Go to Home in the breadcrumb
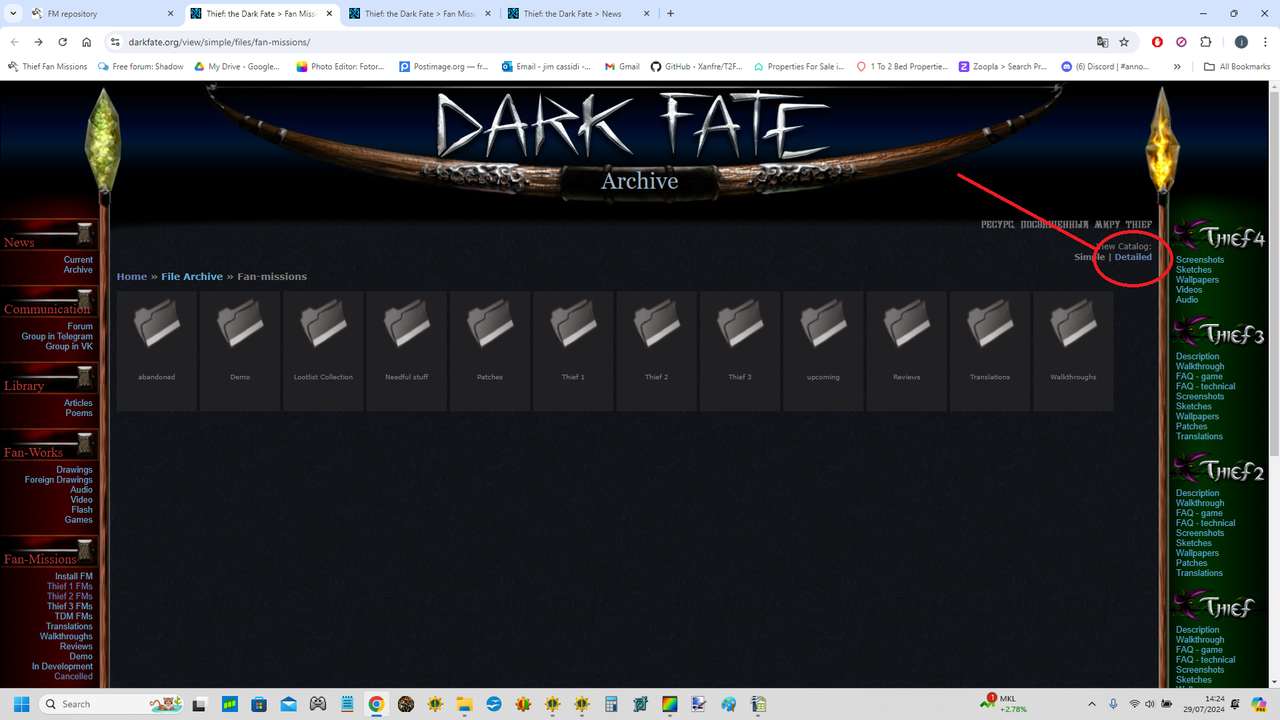 [x=132, y=277]
